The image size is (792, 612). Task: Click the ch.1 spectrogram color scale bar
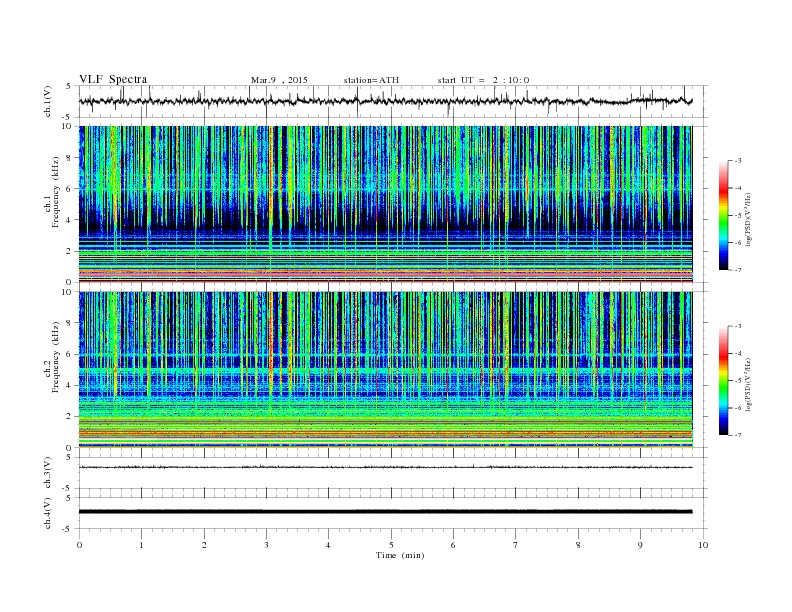723,216
